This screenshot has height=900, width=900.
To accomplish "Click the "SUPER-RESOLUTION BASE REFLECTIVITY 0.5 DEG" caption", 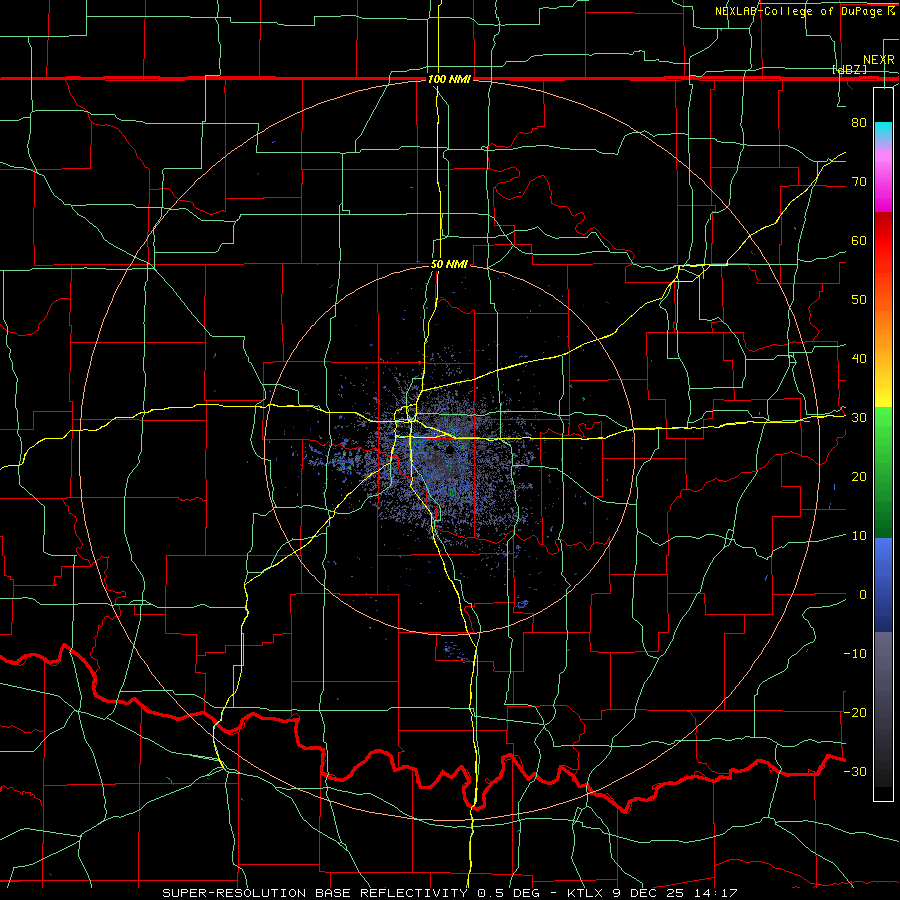I will [354, 893].
